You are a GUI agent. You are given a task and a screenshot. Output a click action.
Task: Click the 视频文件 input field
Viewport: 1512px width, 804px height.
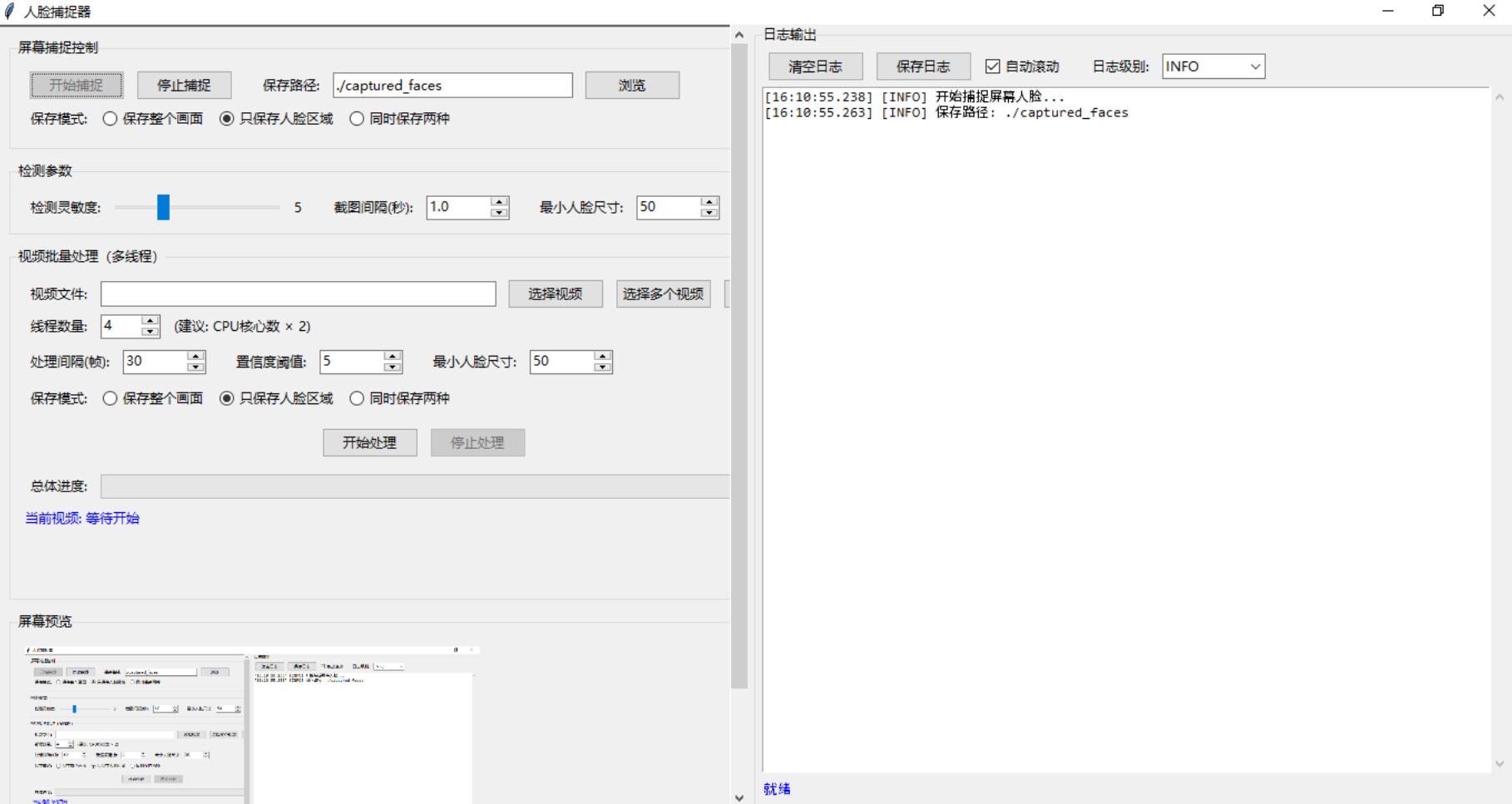pyautogui.click(x=298, y=293)
